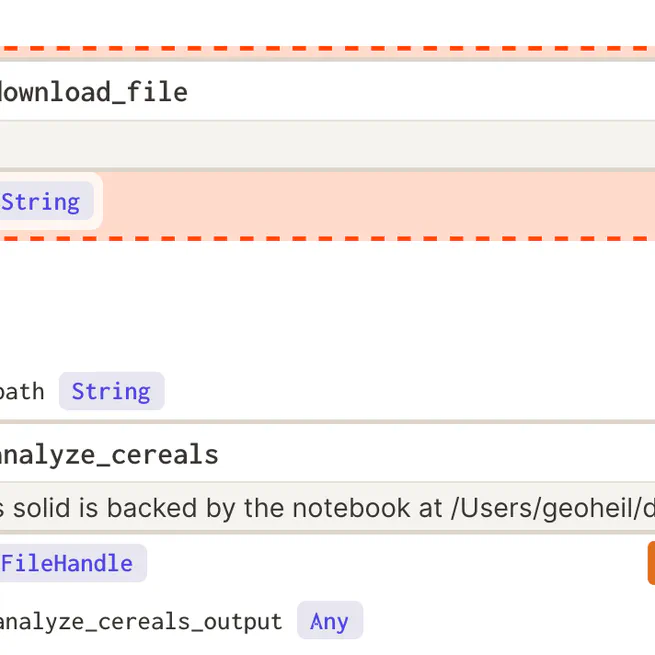Click empty space right of the Any tag
Image resolution: width=655 pixels, height=655 pixels.
coord(500,621)
